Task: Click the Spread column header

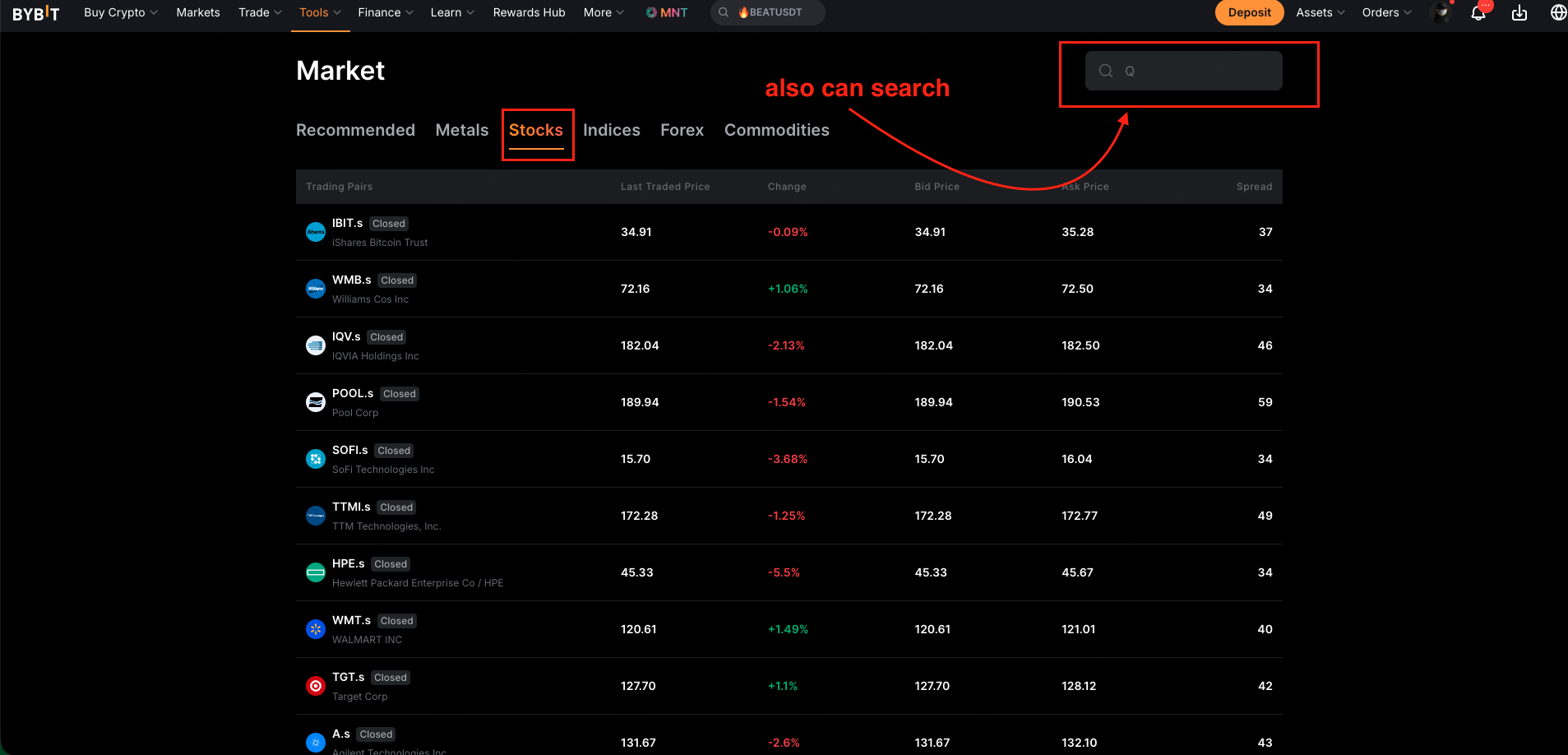Action: pos(1255,187)
